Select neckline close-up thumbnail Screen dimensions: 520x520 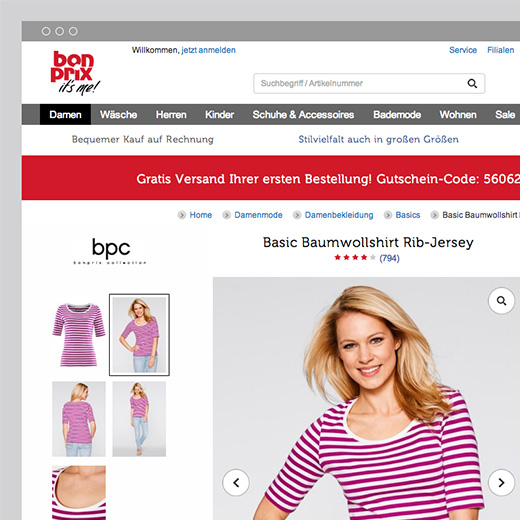[79, 493]
